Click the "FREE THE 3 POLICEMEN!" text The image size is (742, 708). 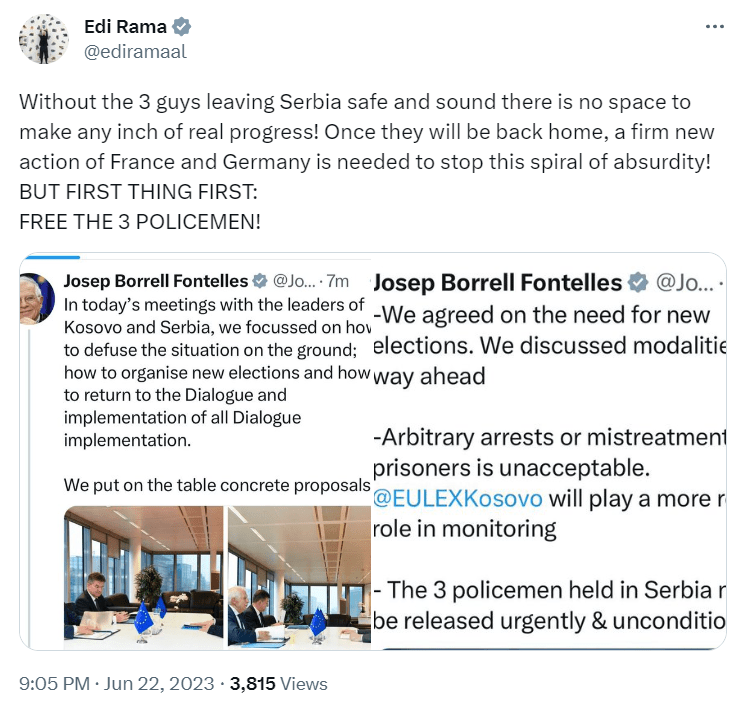click(x=139, y=222)
